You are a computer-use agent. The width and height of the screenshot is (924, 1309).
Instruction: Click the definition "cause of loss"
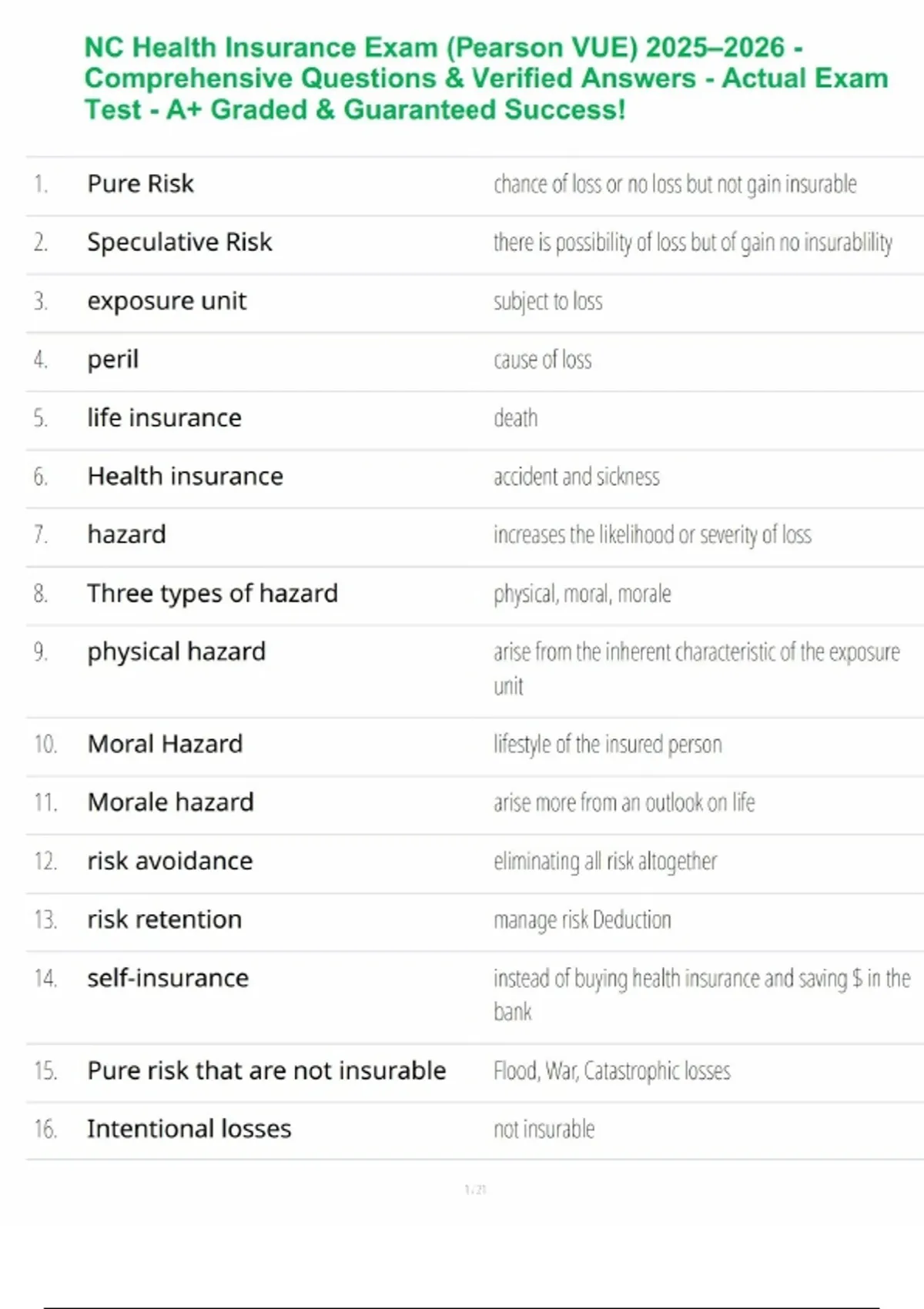(542, 360)
